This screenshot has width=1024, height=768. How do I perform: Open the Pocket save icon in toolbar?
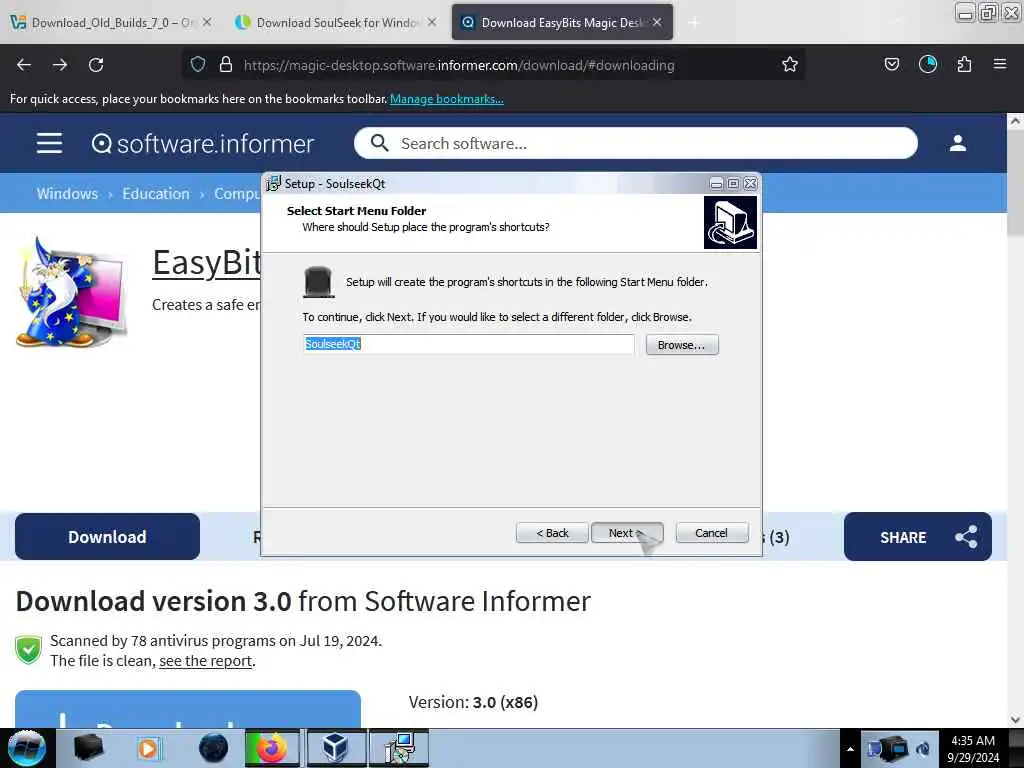pos(891,64)
